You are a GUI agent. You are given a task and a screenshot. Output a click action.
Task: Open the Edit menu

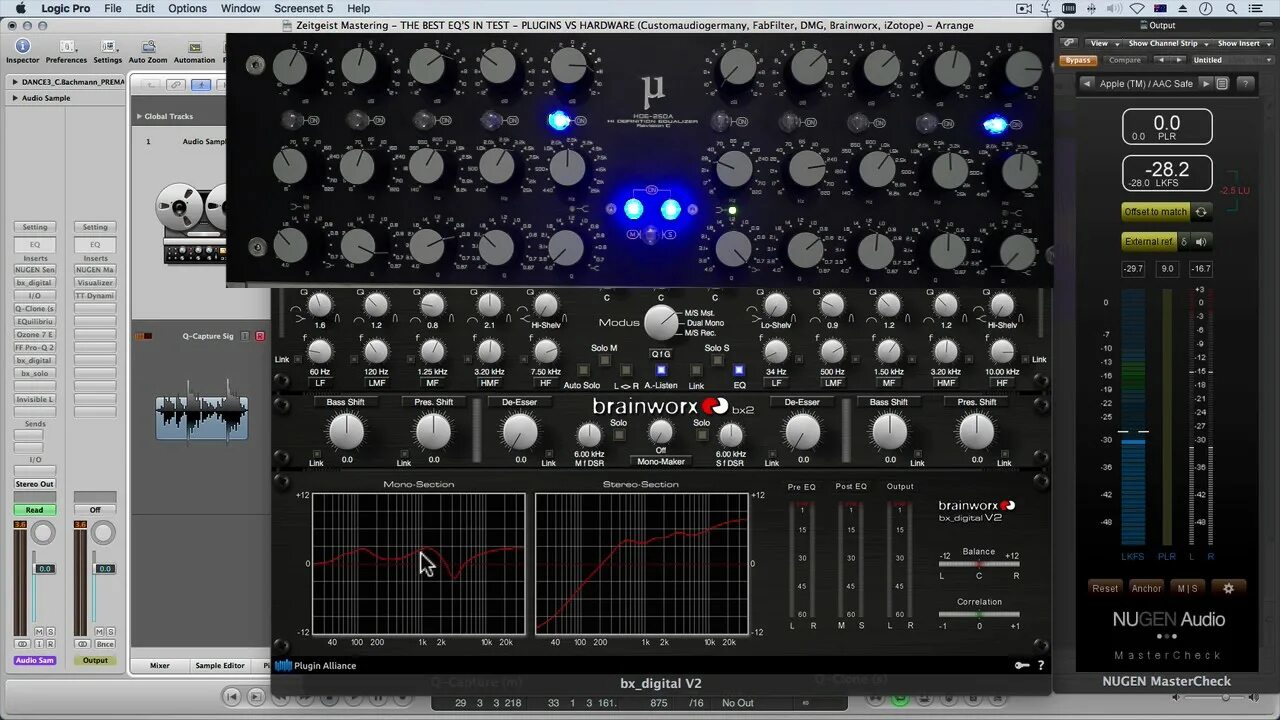145,8
